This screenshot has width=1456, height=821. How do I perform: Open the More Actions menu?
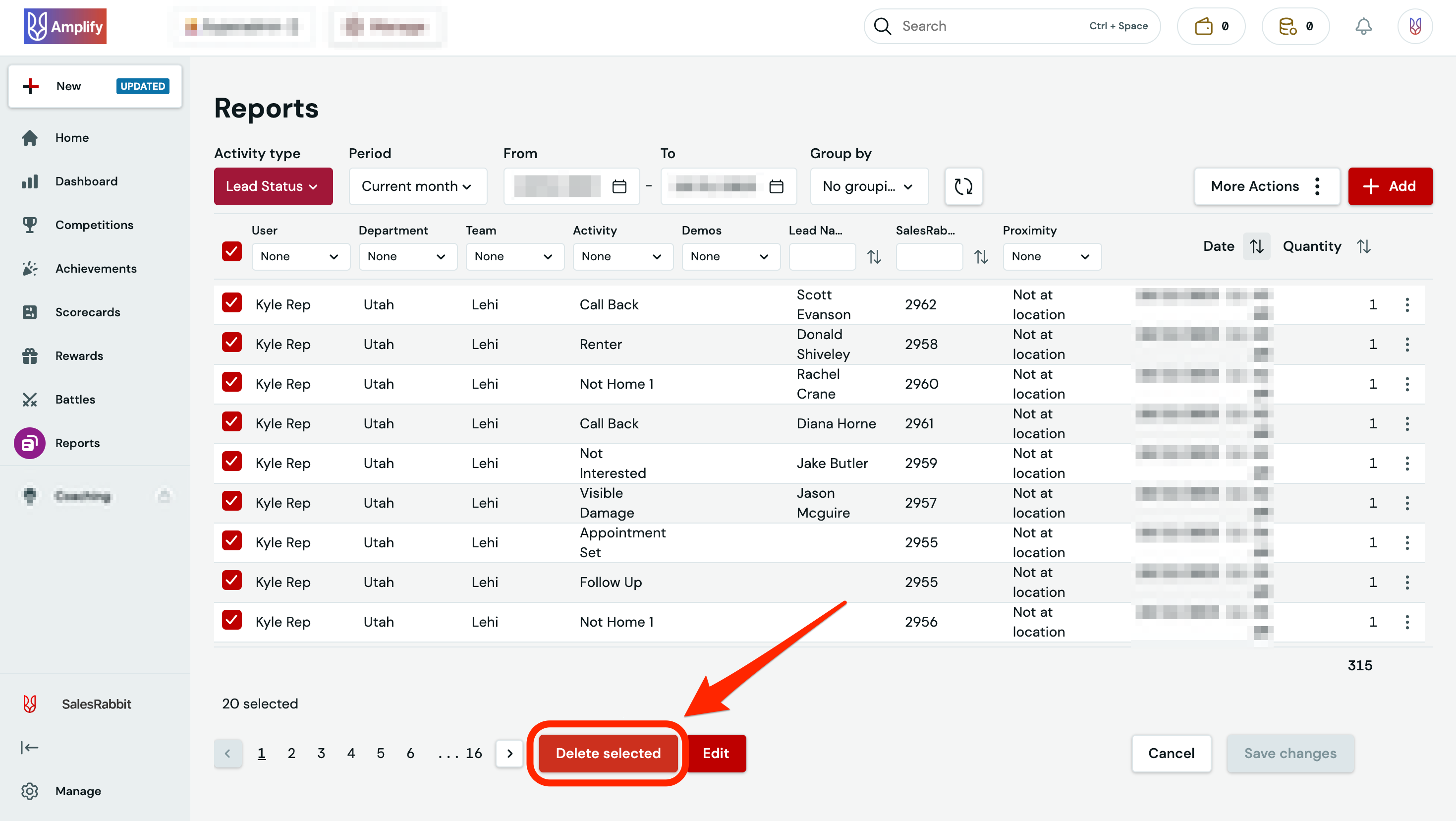(1267, 186)
